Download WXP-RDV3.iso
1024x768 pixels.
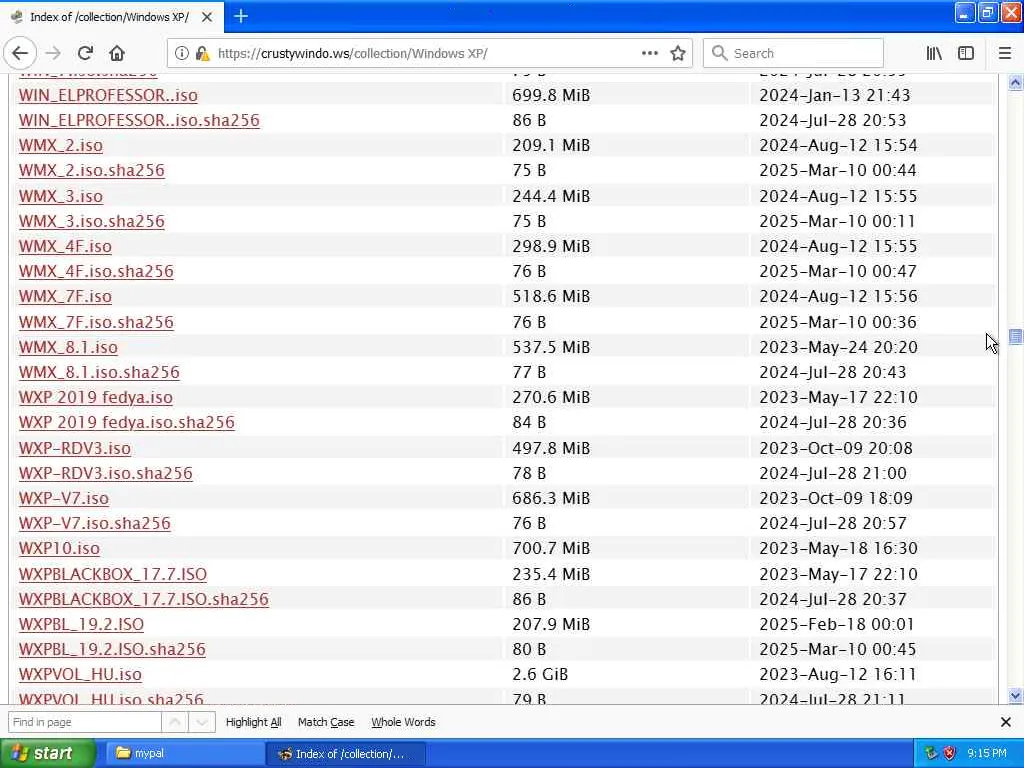(x=74, y=448)
